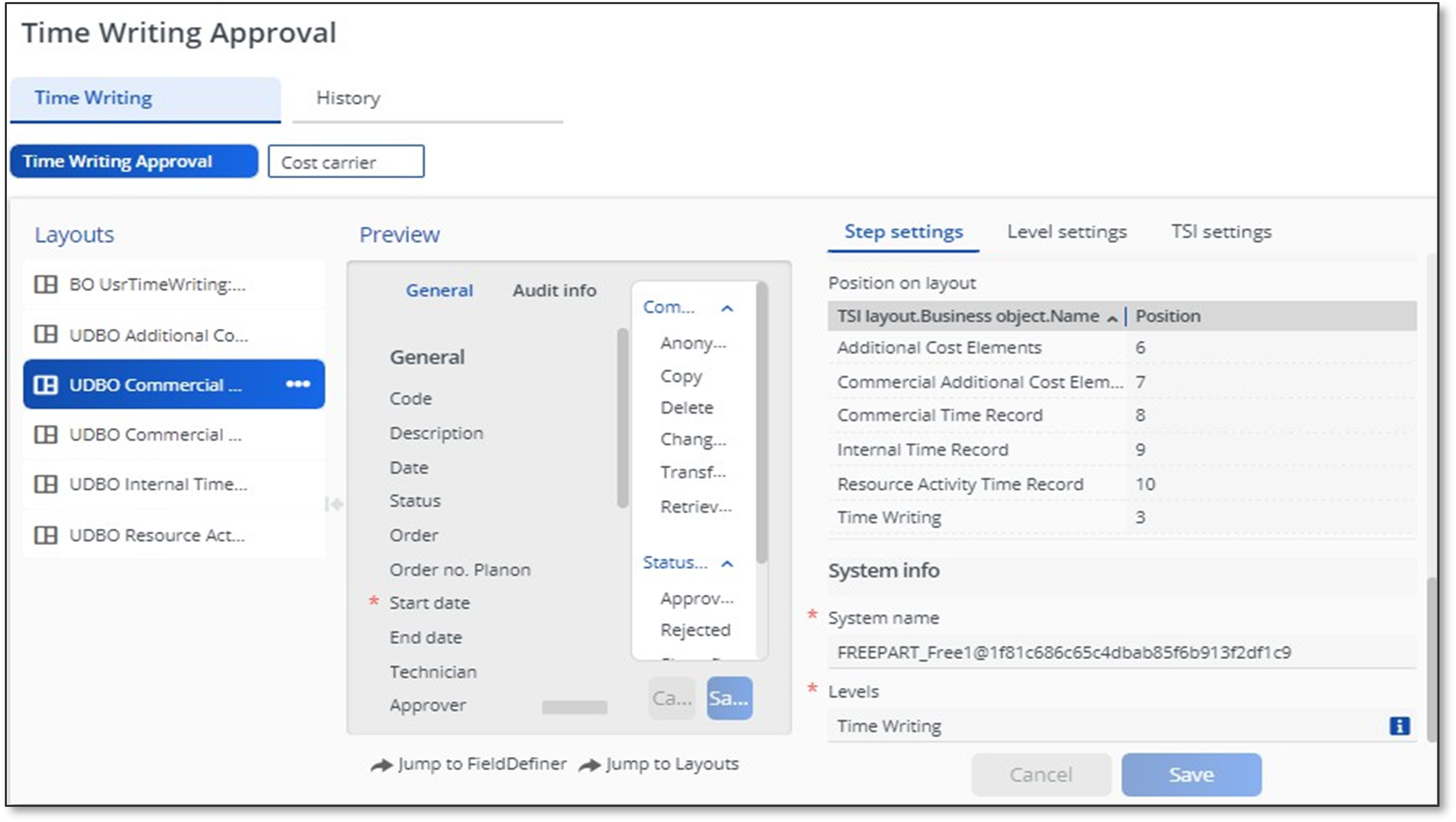Click the Rejected status action

point(695,630)
